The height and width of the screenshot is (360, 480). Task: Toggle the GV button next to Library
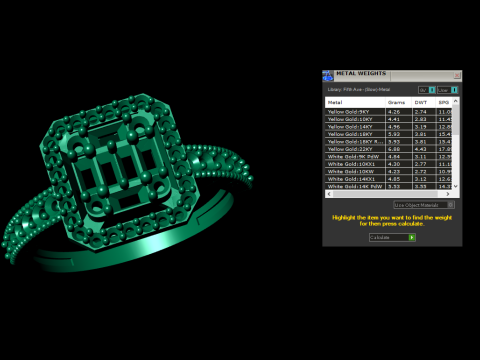tap(427, 90)
